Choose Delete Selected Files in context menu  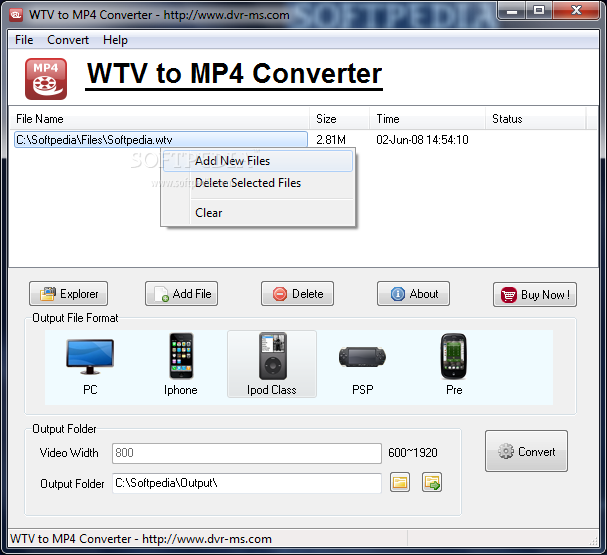tap(257, 183)
